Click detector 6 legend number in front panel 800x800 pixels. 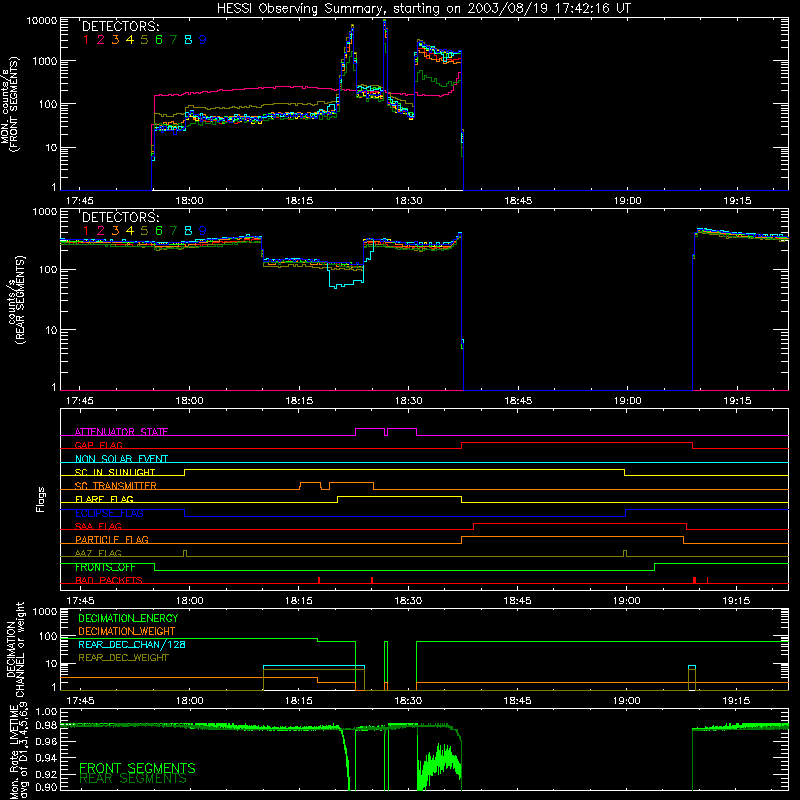[159, 40]
